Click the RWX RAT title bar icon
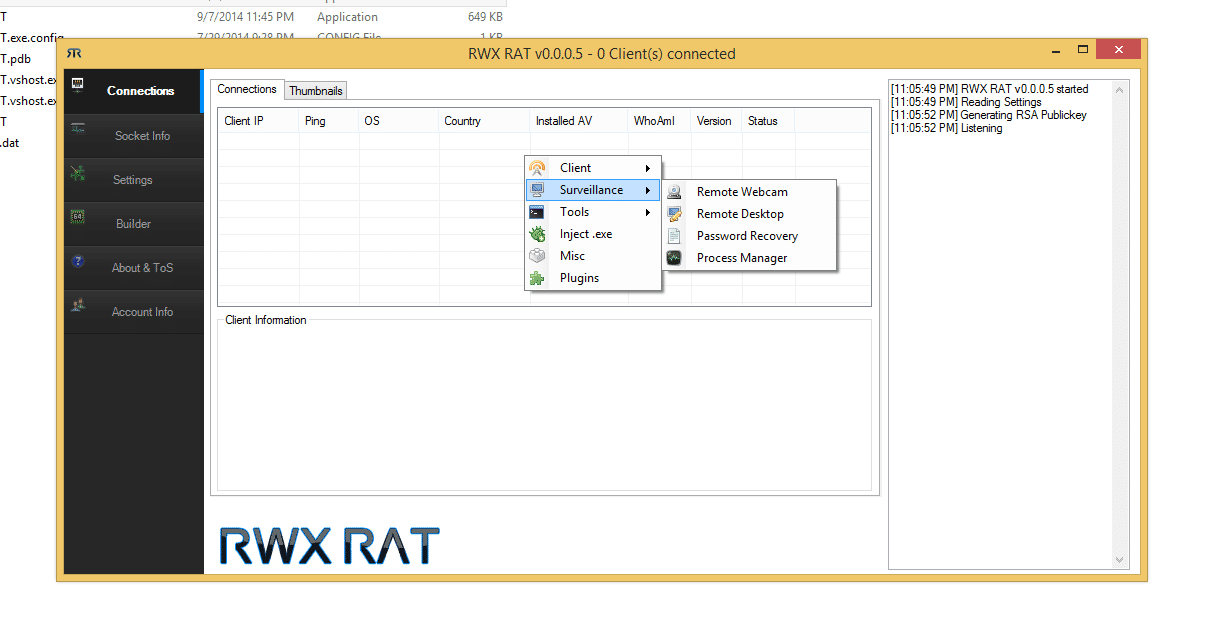This screenshot has width=1220, height=639. [x=73, y=53]
